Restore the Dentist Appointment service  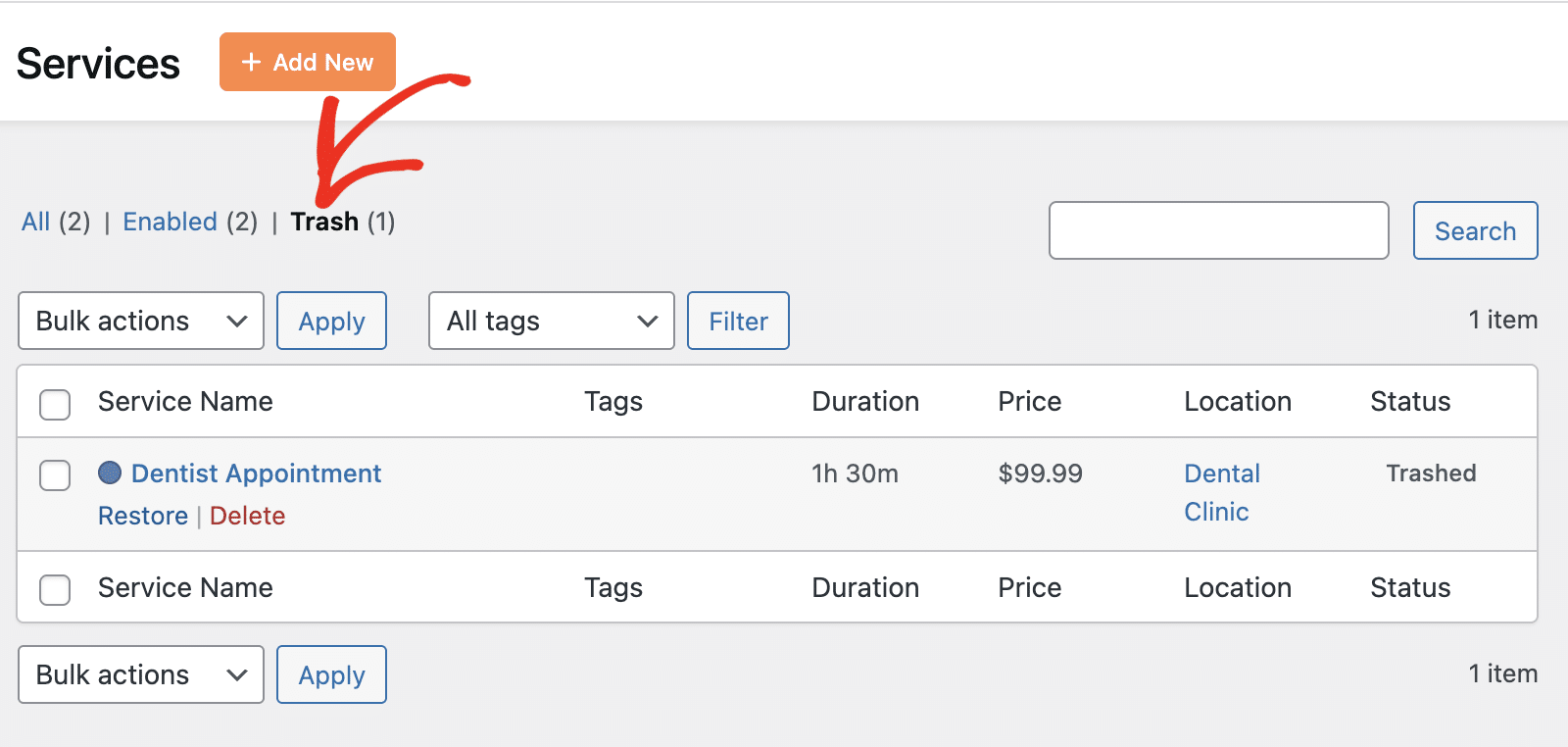coord(143,516)
